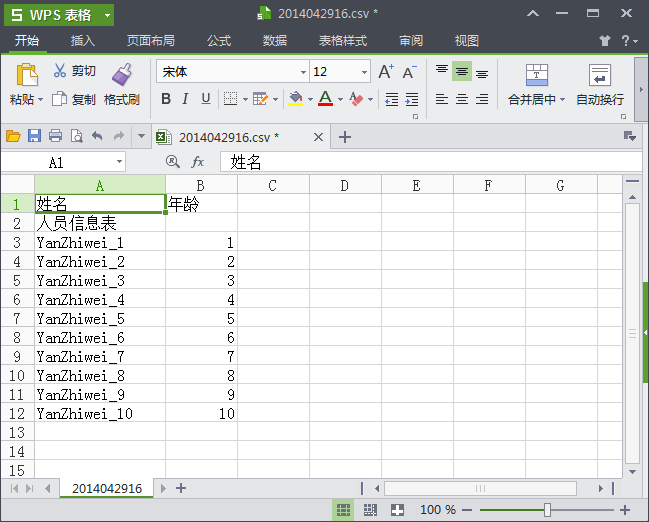
Task: Select cell containing 人员信息表
Action: click(100, 224)
